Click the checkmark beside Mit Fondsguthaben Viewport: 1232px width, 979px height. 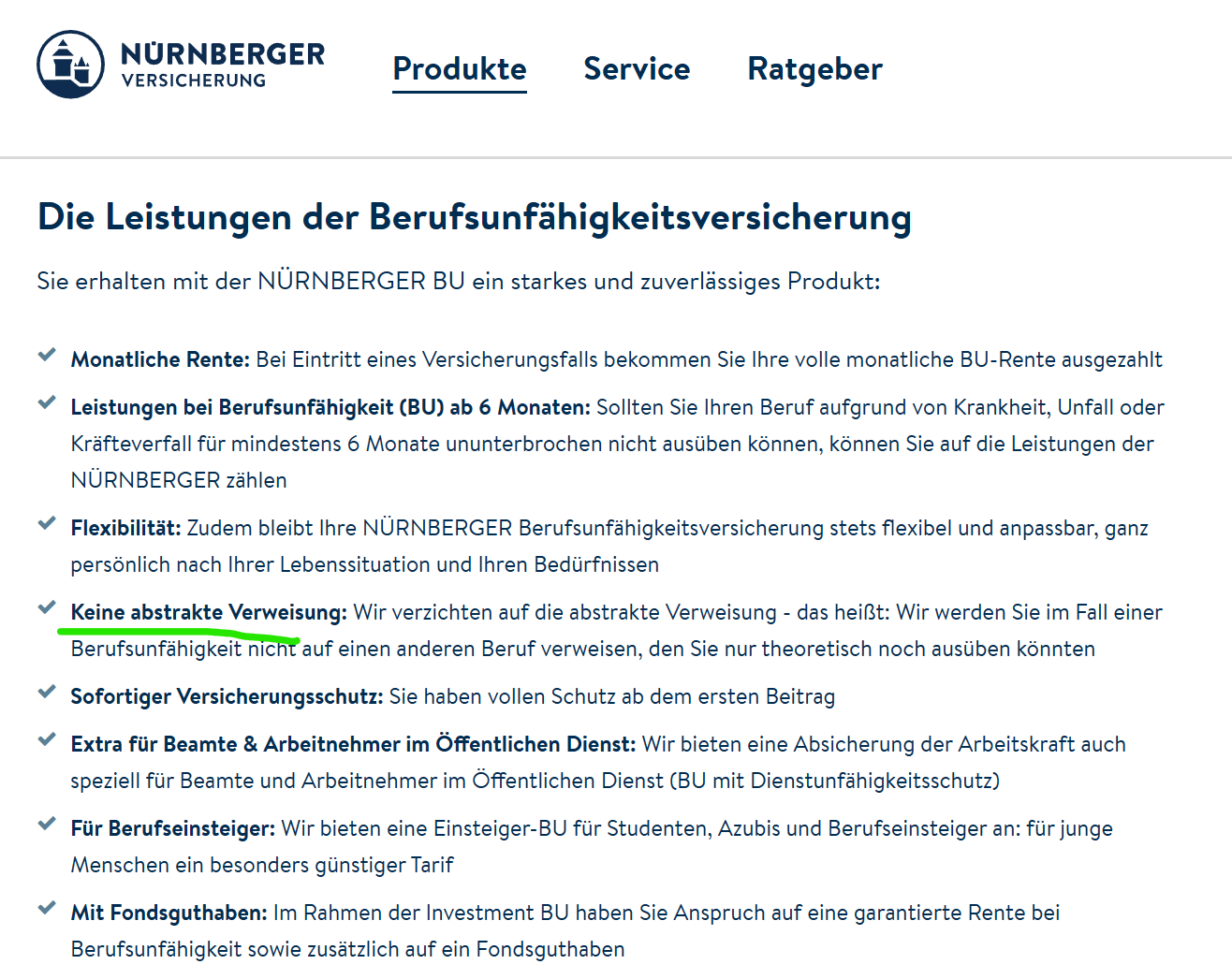click(47, 909)
